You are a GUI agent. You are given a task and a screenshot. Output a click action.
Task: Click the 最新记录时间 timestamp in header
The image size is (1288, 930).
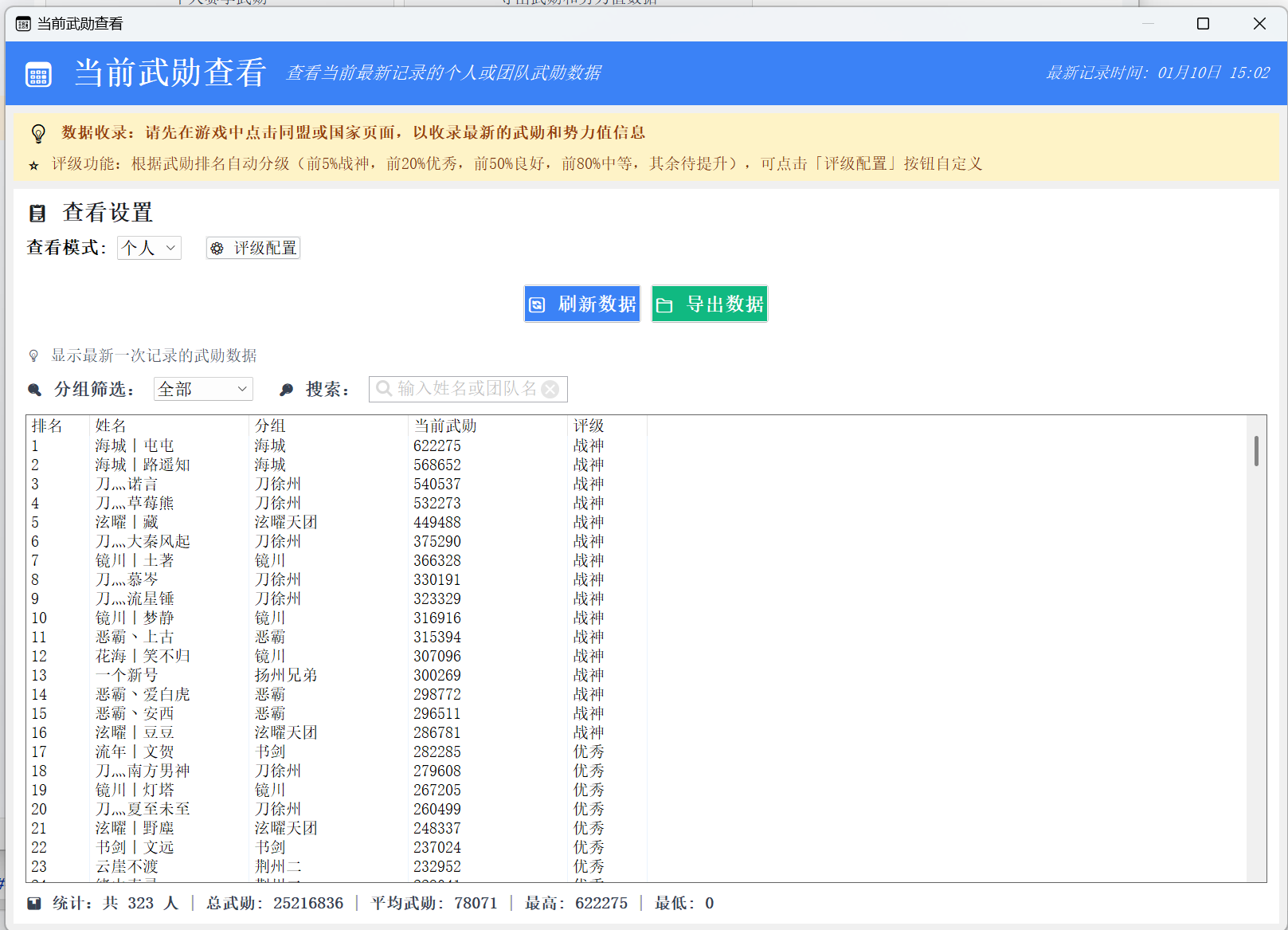point(1158,73)
